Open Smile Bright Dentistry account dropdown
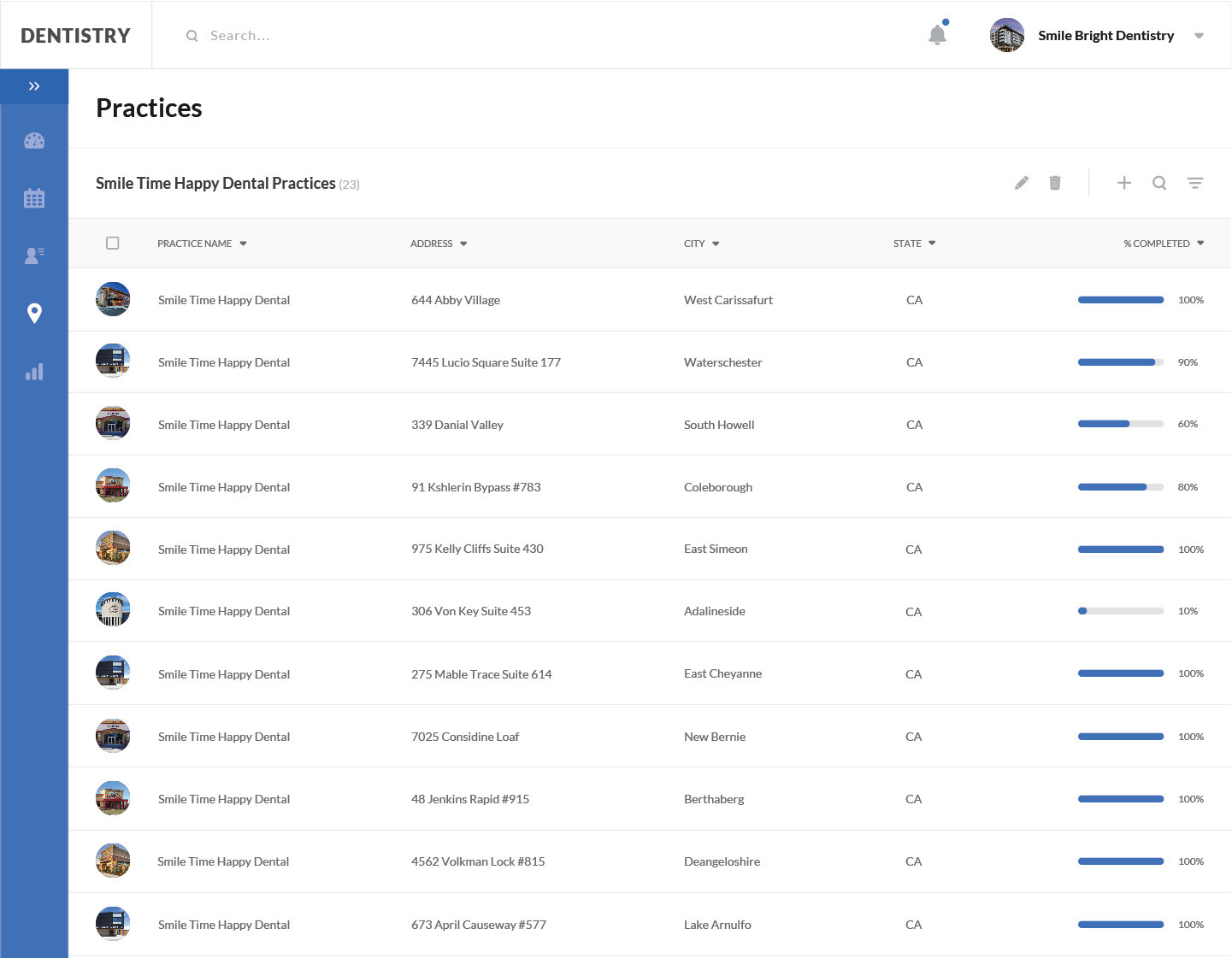The image size is (1232, 958). (1199, 36)
